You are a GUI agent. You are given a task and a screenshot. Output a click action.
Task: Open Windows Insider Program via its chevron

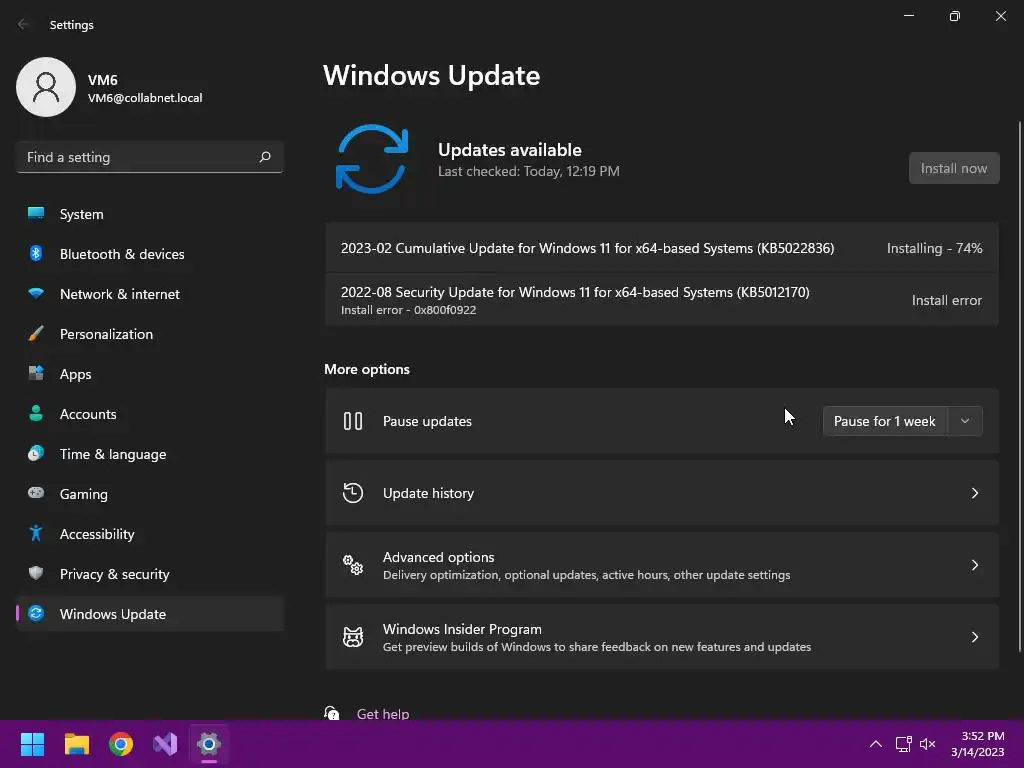[x=974, y=637]
